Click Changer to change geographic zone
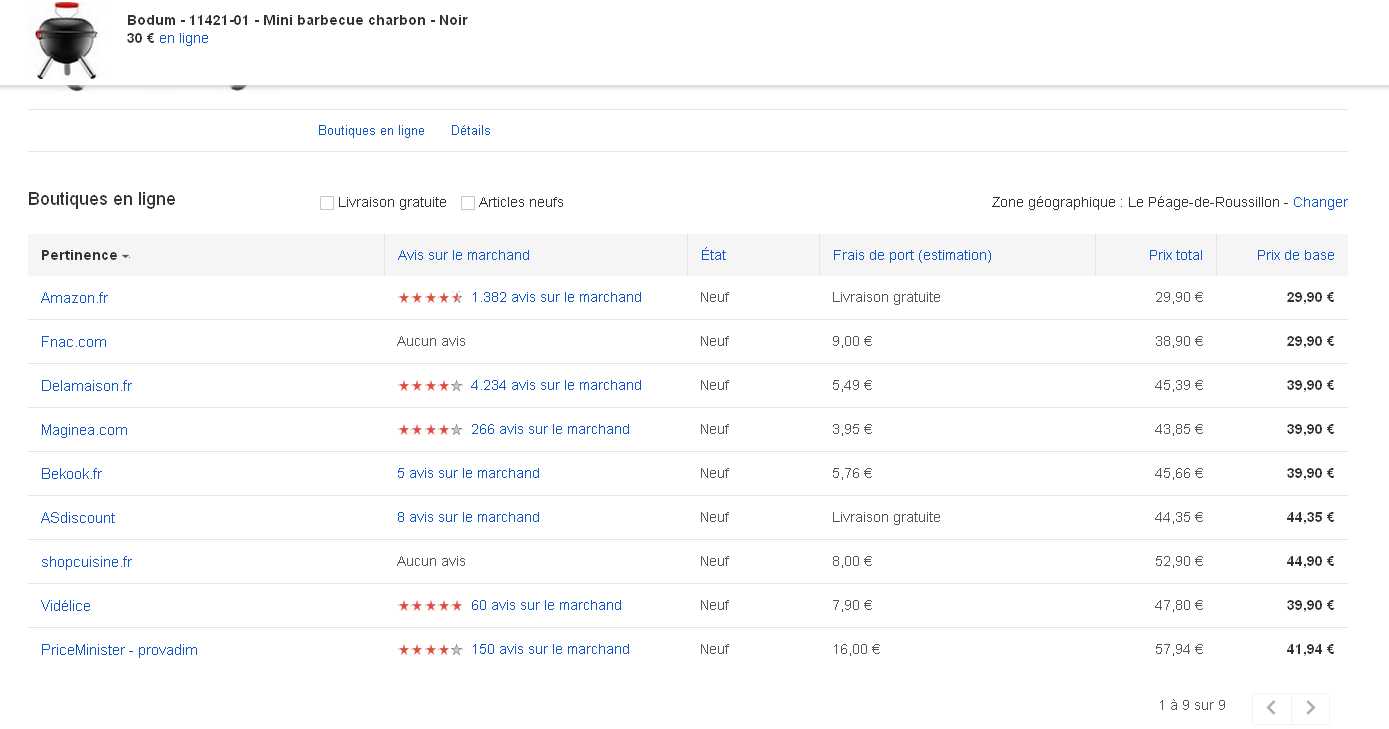This screenshot has height=729, width=1389. click(x=1320, y=202)
